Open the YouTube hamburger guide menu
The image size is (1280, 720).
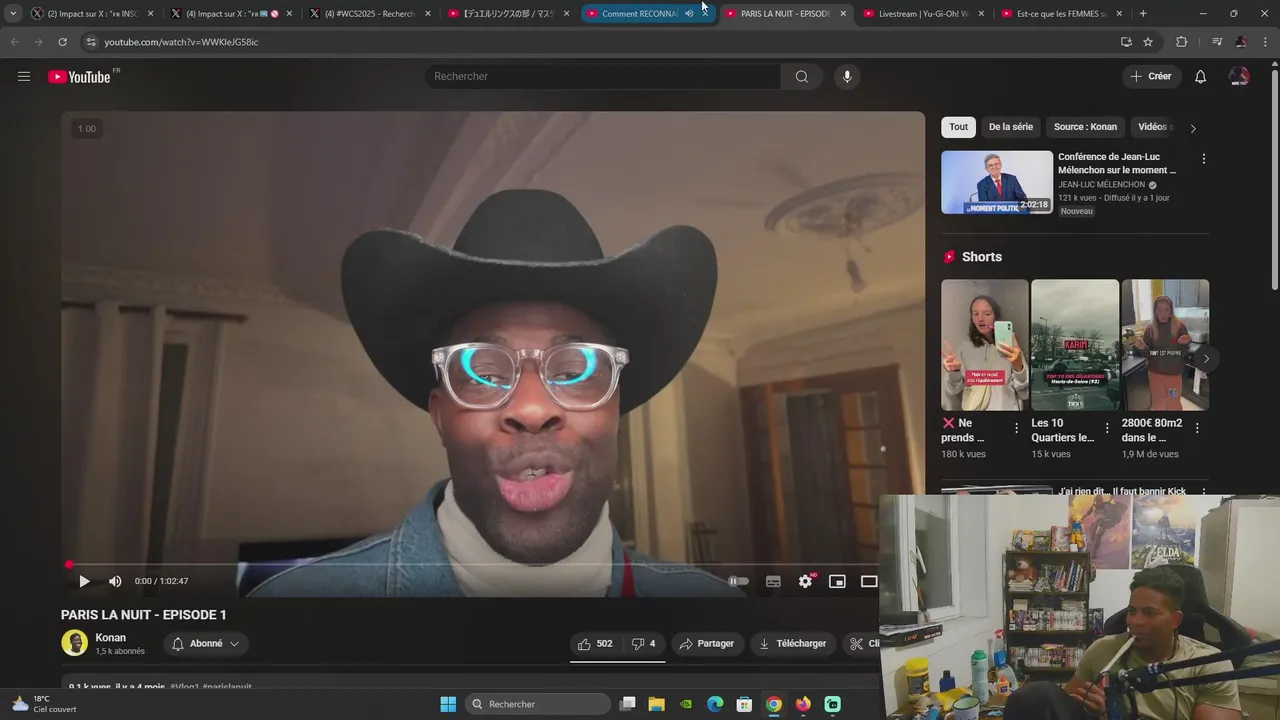[24, 76]
